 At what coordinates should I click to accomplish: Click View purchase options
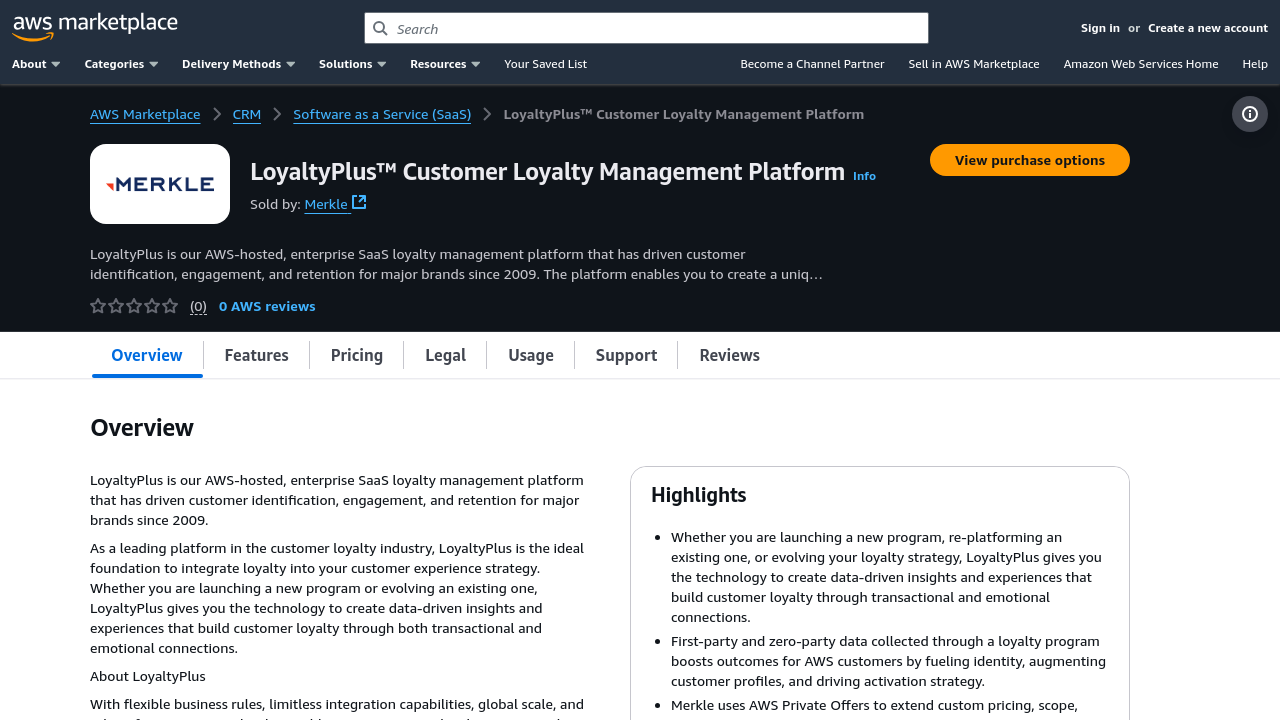pos(1029,159)
